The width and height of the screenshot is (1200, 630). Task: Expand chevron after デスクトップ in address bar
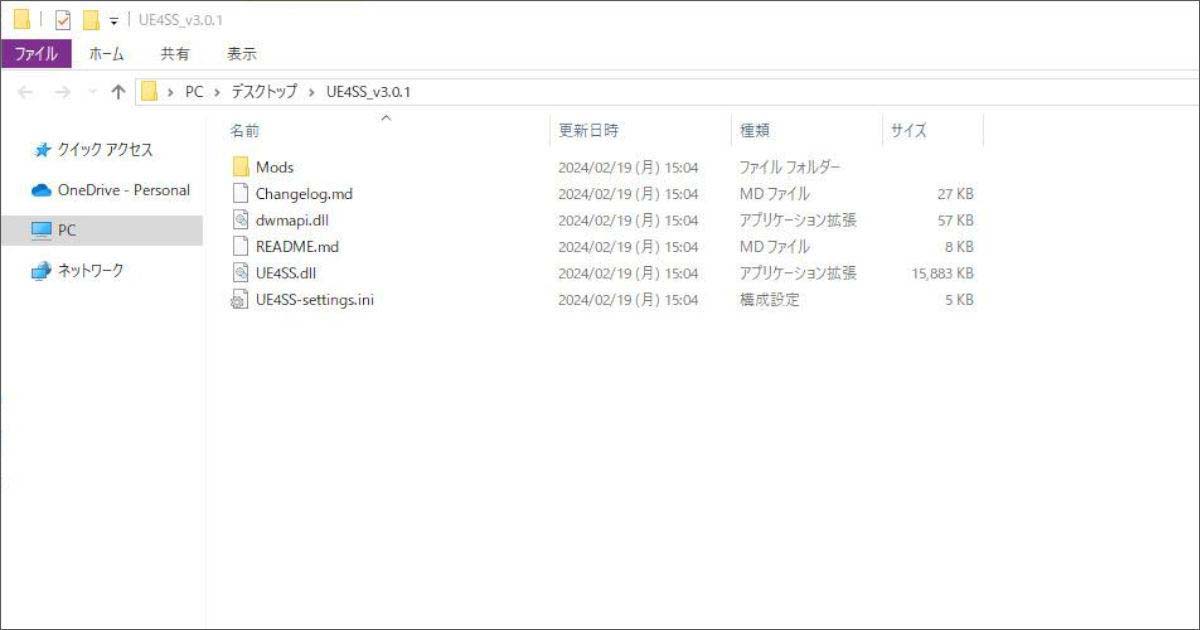312,92
